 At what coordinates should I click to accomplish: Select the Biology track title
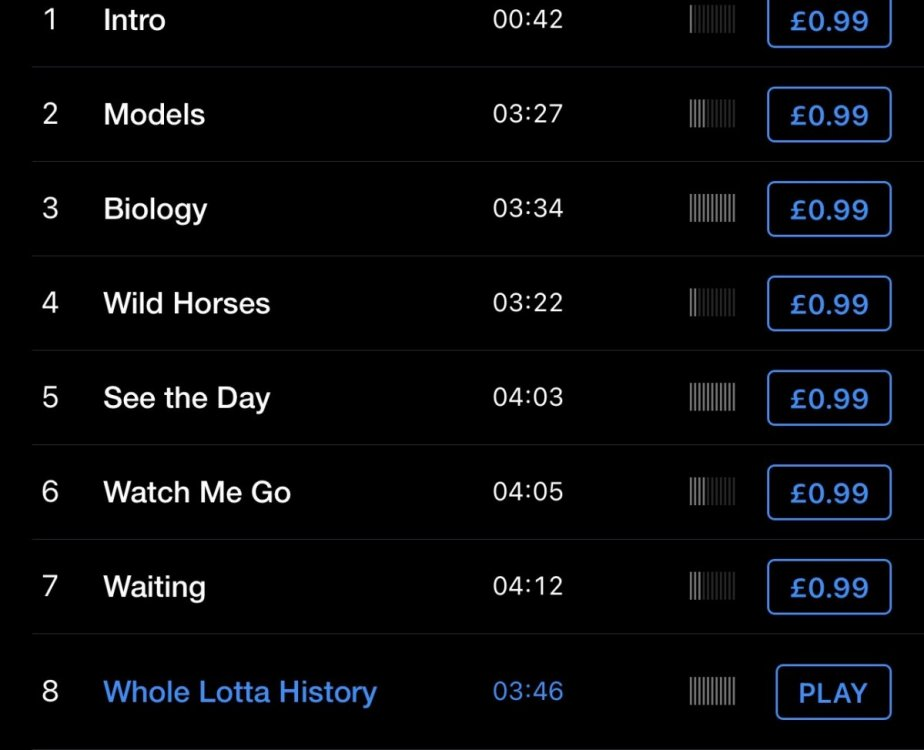[155, 209]
